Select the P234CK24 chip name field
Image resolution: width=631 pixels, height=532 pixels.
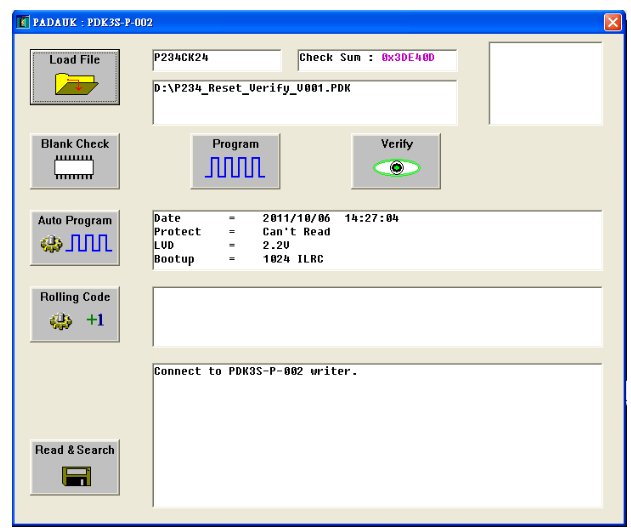tap(216, 60)
